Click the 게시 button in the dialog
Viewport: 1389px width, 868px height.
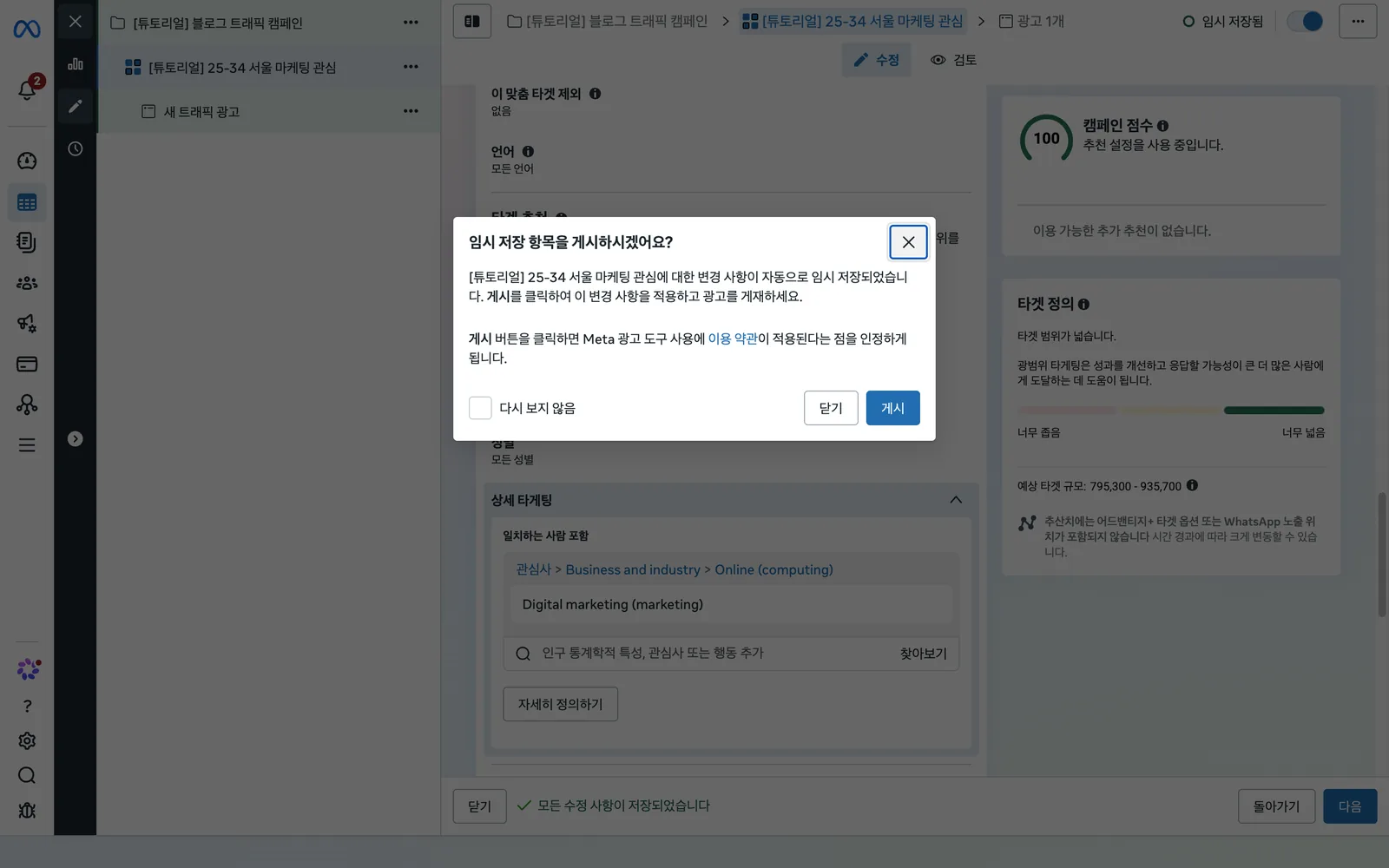coord(892,408)
